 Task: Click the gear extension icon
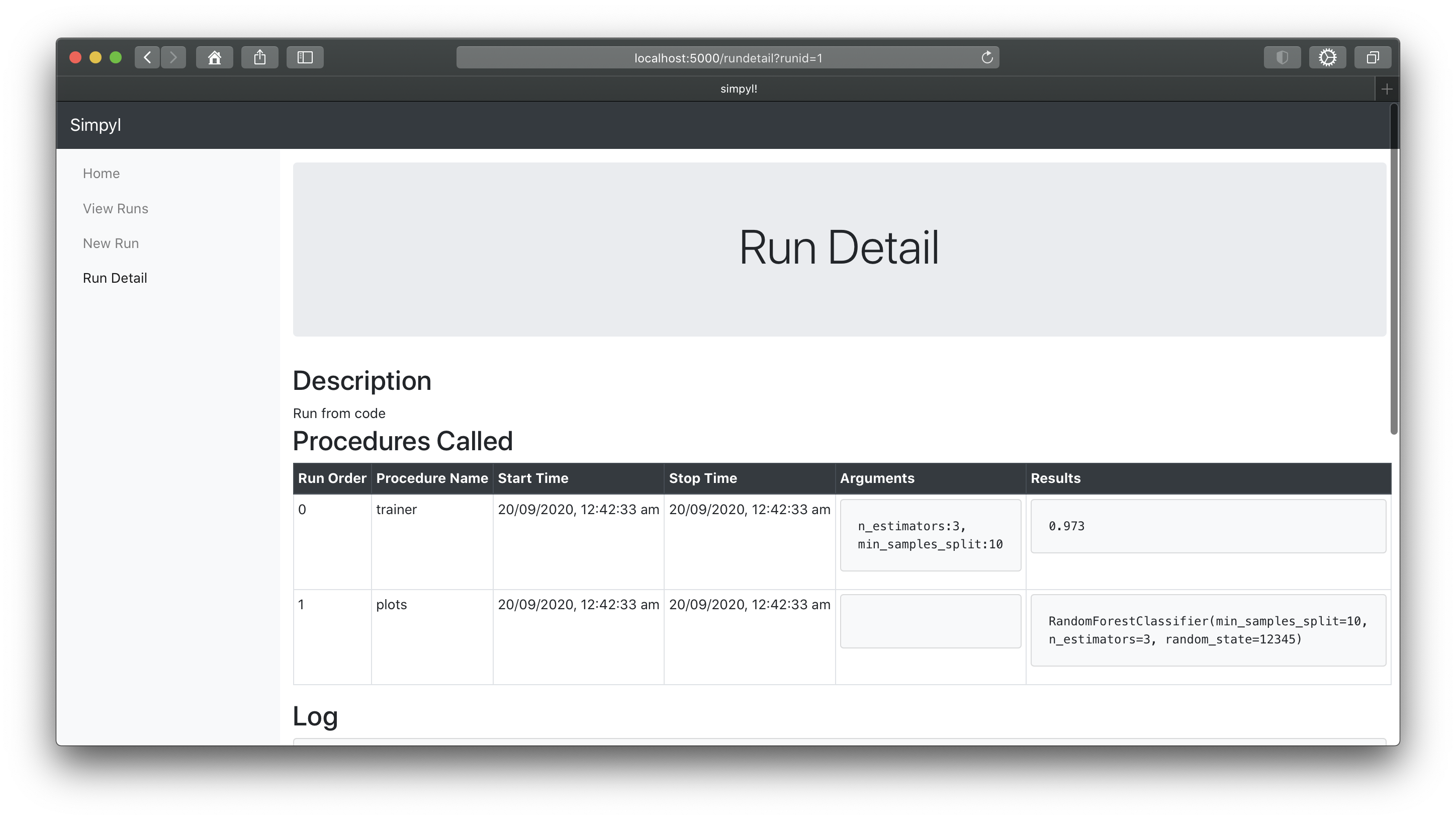point(1327,57)
